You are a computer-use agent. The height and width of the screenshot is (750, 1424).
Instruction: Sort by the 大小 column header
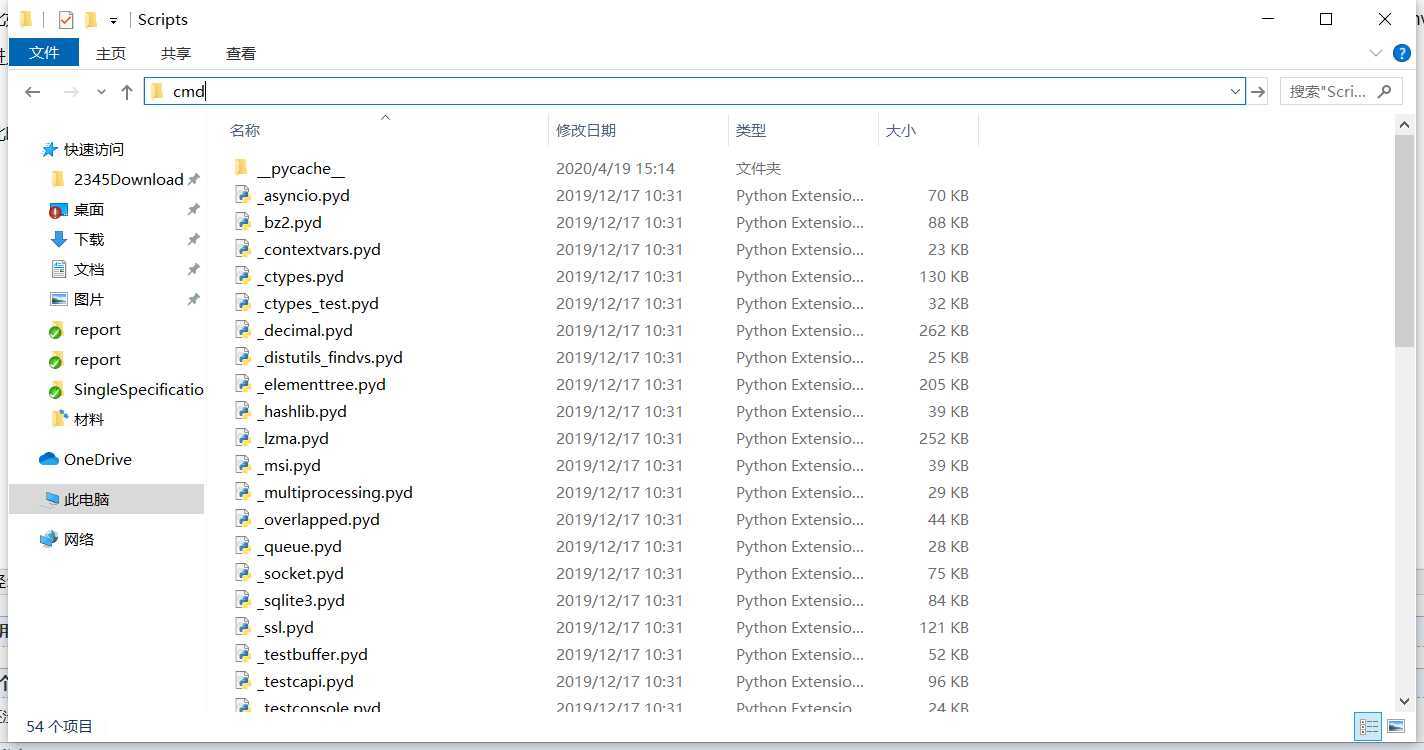[x=901, y=130]
